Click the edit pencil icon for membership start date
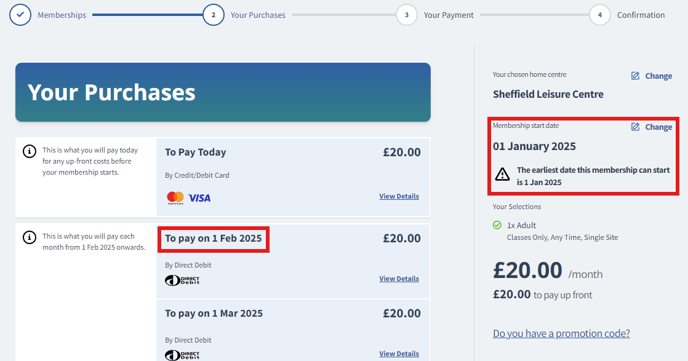The height and width of the screenshot is (361, 688). point(635,127)
